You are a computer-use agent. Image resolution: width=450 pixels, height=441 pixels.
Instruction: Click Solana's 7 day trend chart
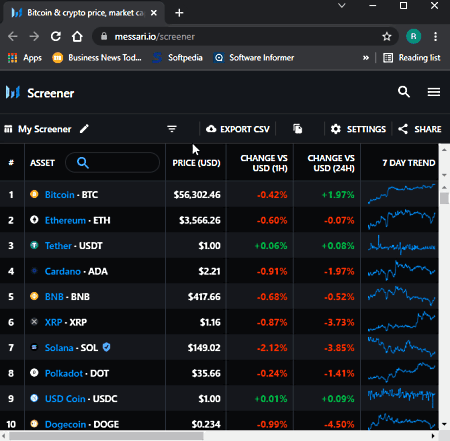coord(402,347)
